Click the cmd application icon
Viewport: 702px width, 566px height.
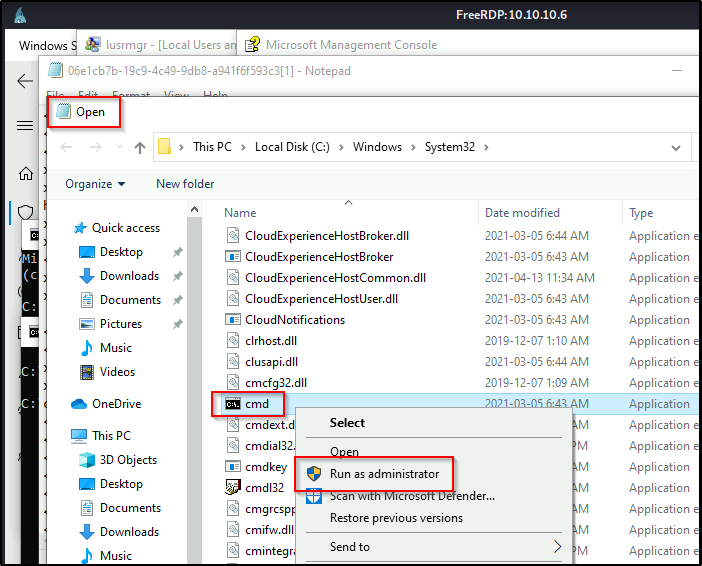pos(232,404)
